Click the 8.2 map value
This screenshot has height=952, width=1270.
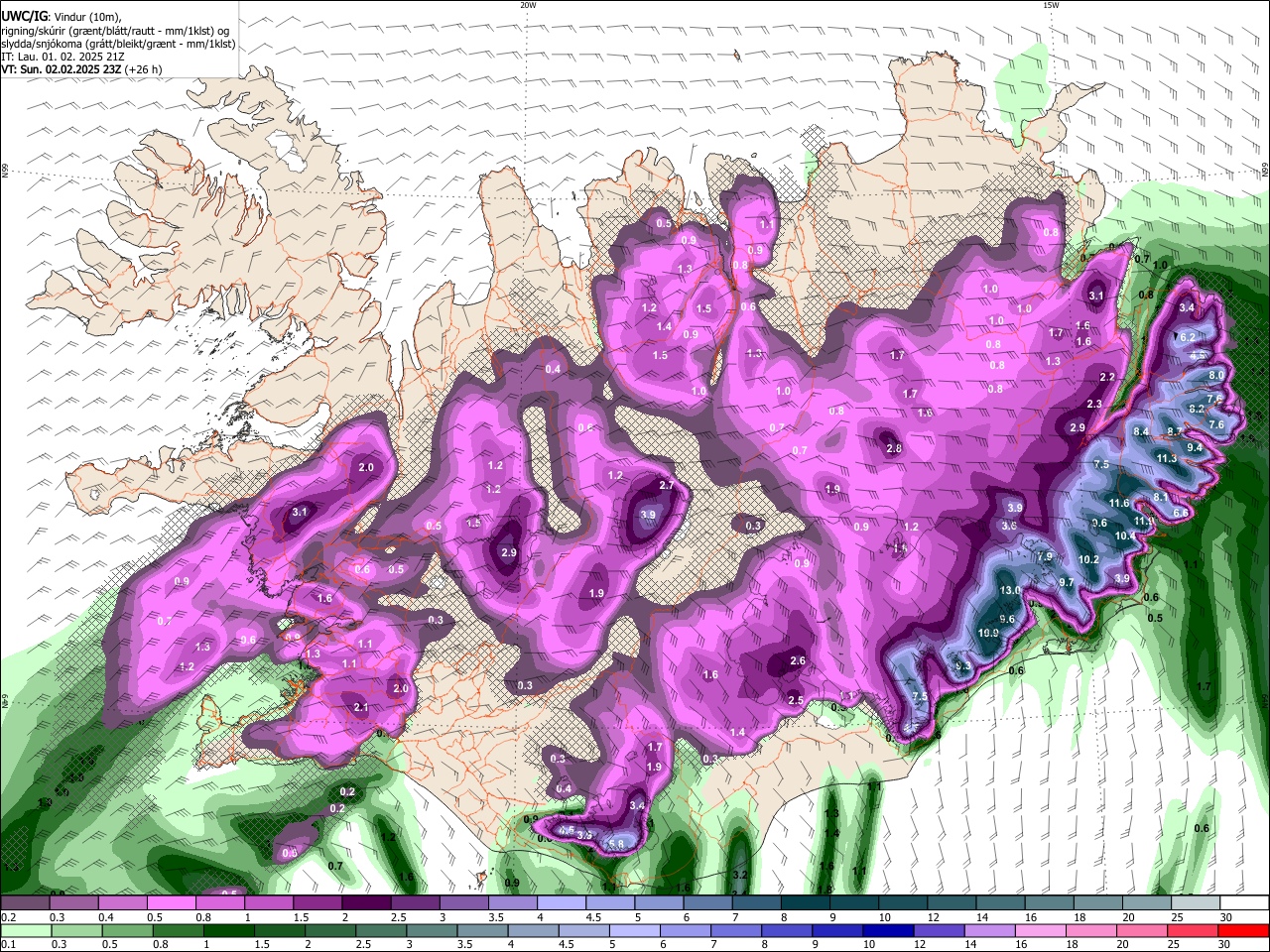click(x=1197, y=409)
